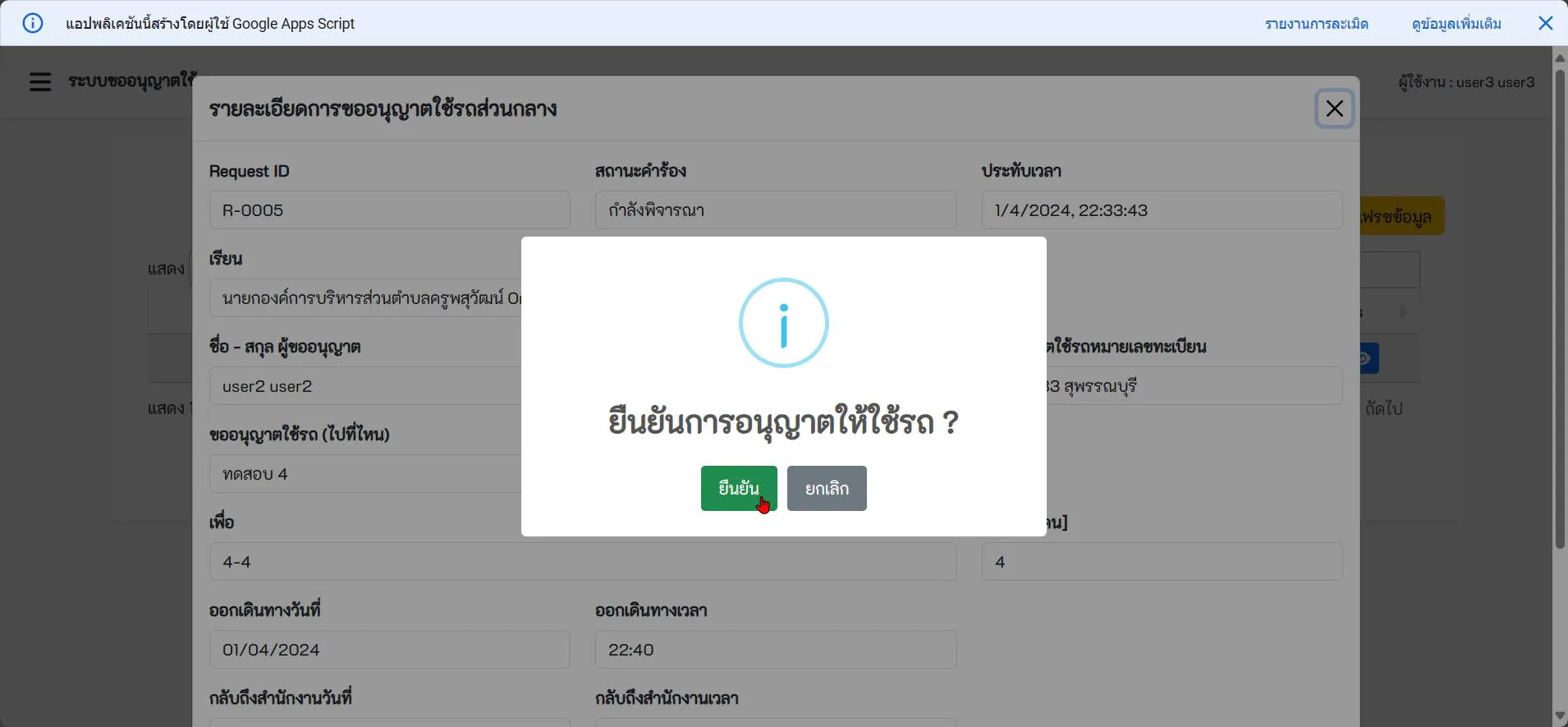Open the รายงานการละเมิด link
The height and width of the screenshot is (727, 1568).
tap(1316, 24)
